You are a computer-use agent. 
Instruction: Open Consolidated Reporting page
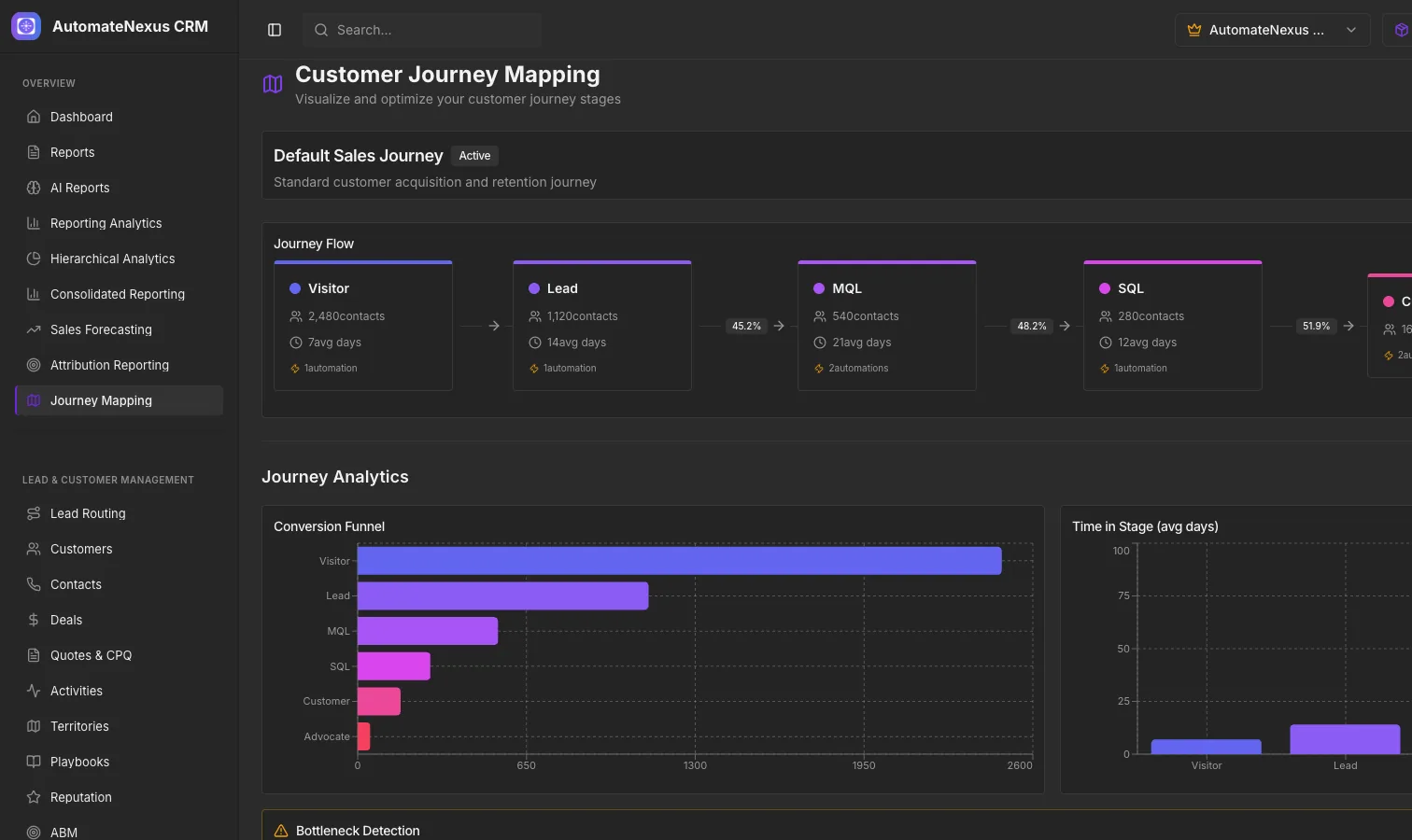[x=120, y=294]
